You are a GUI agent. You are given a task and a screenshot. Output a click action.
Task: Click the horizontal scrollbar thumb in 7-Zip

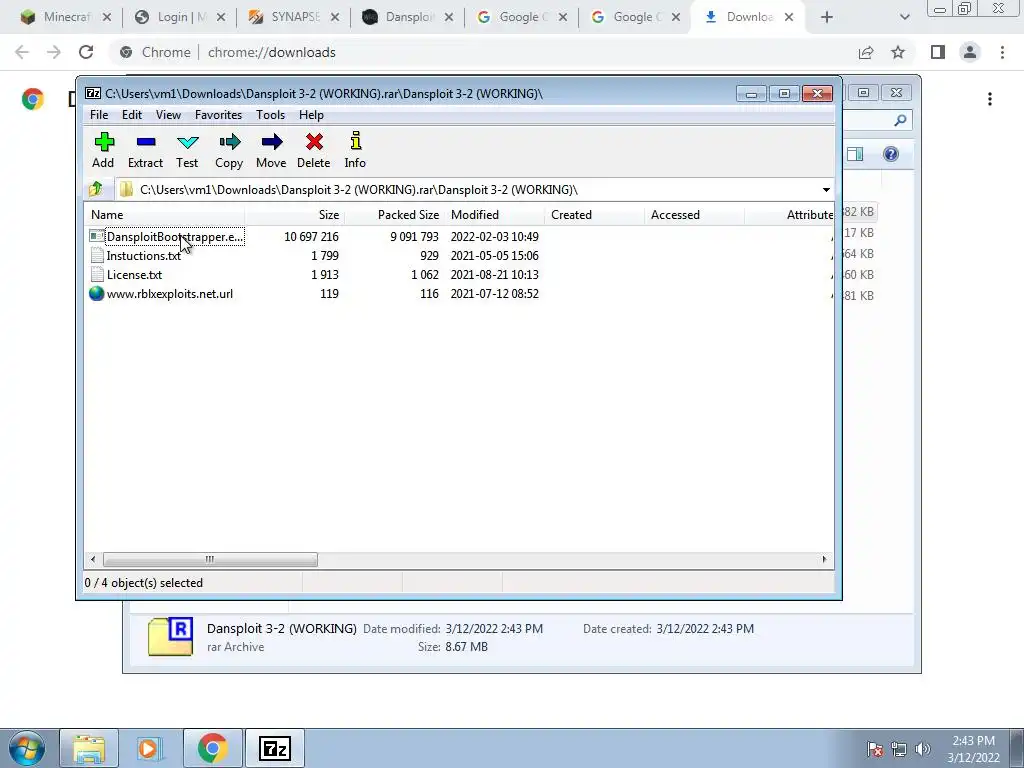click(210, 560)
